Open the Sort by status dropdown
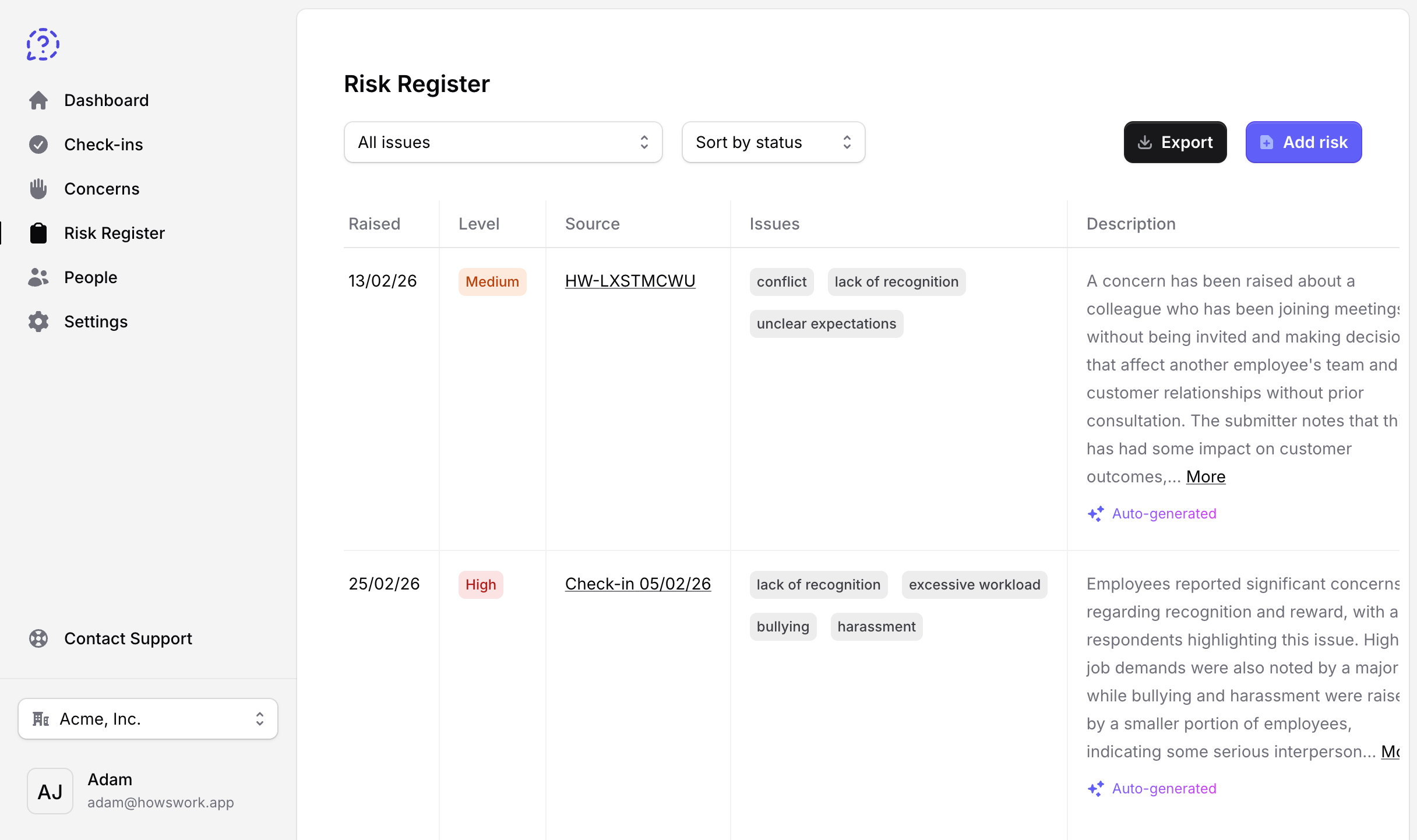The height and width of the screenshot is (840, 1417). (773, 142)
